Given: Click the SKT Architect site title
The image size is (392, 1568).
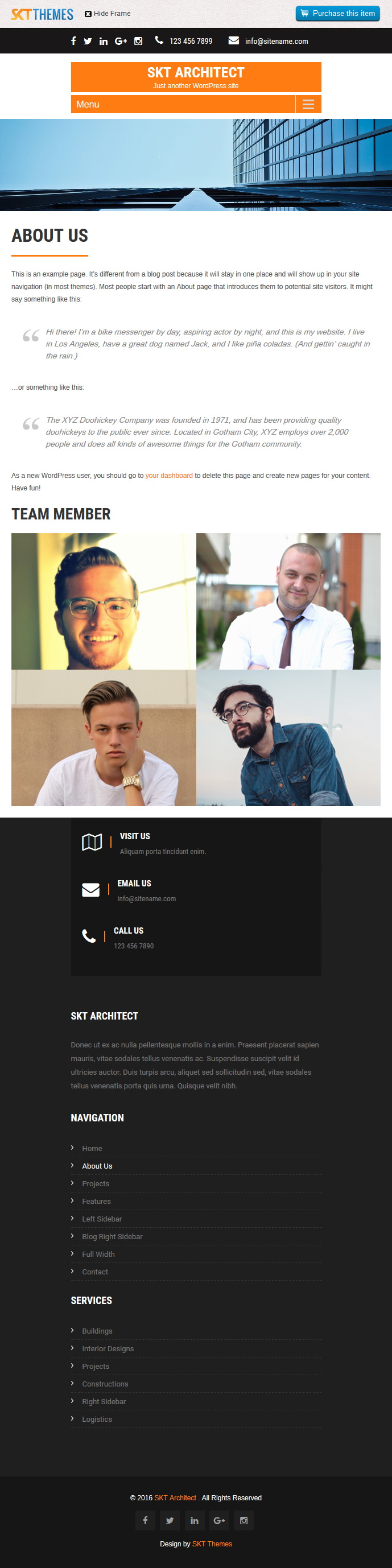Looking at the screenshot, I should click(x=196, y=72).
